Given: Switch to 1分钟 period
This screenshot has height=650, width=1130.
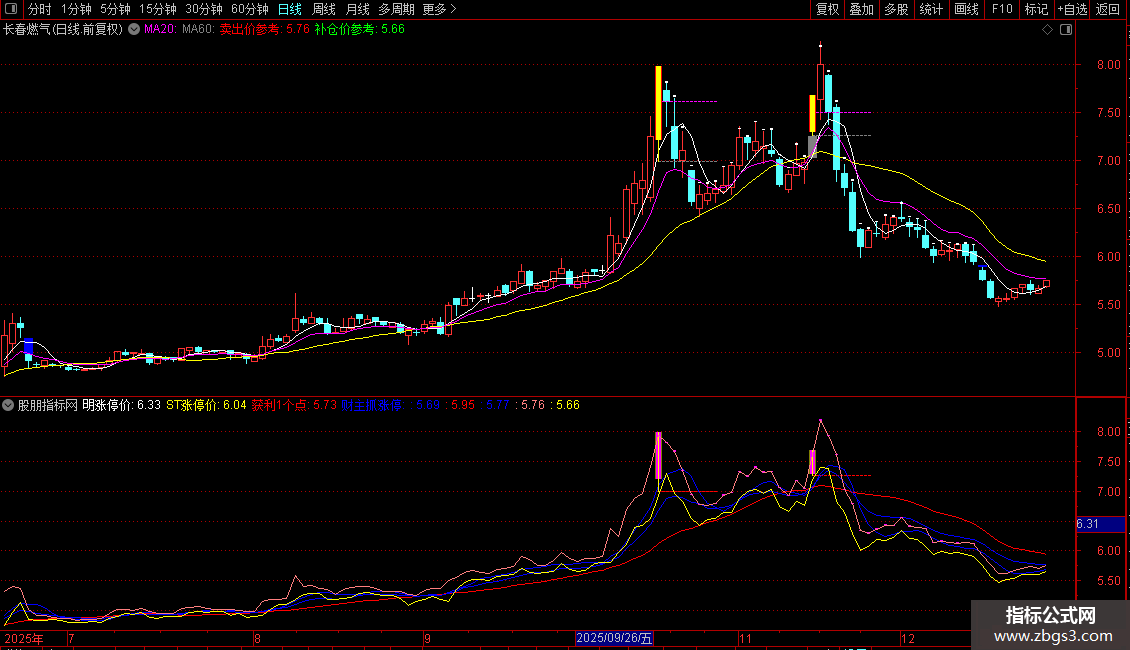Looking at the screenshot, I should tap(76, 9).
